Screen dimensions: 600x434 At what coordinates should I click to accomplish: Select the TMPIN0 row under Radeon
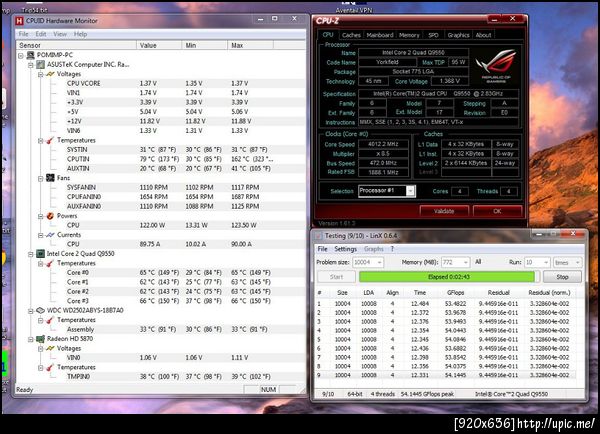pos(161,377)
